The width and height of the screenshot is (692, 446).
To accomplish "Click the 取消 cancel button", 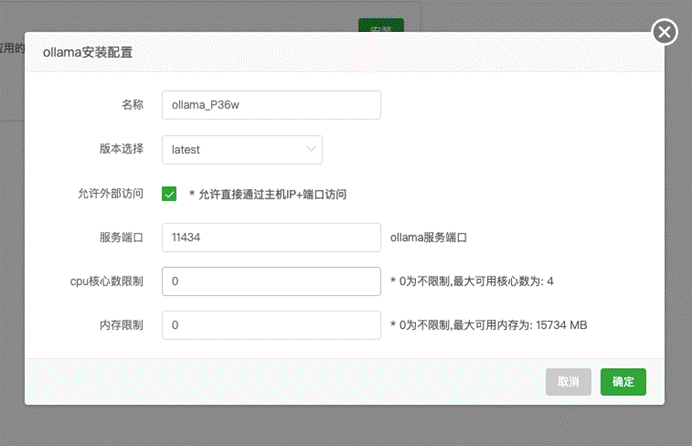I will pyautogui.click(x=568, y=382).
